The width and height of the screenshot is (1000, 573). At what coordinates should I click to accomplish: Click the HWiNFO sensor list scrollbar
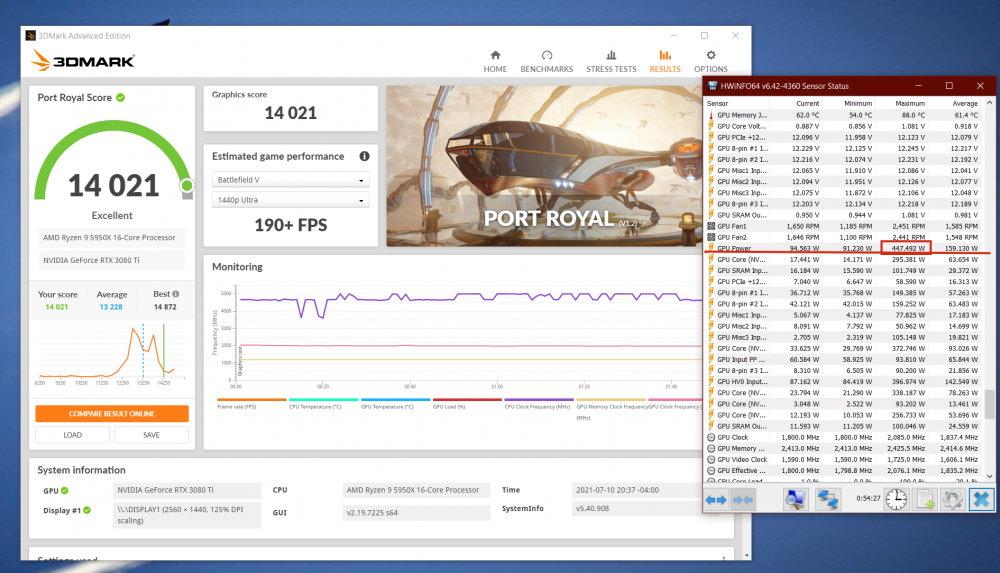pyautogui.click(x=990, y=404)
